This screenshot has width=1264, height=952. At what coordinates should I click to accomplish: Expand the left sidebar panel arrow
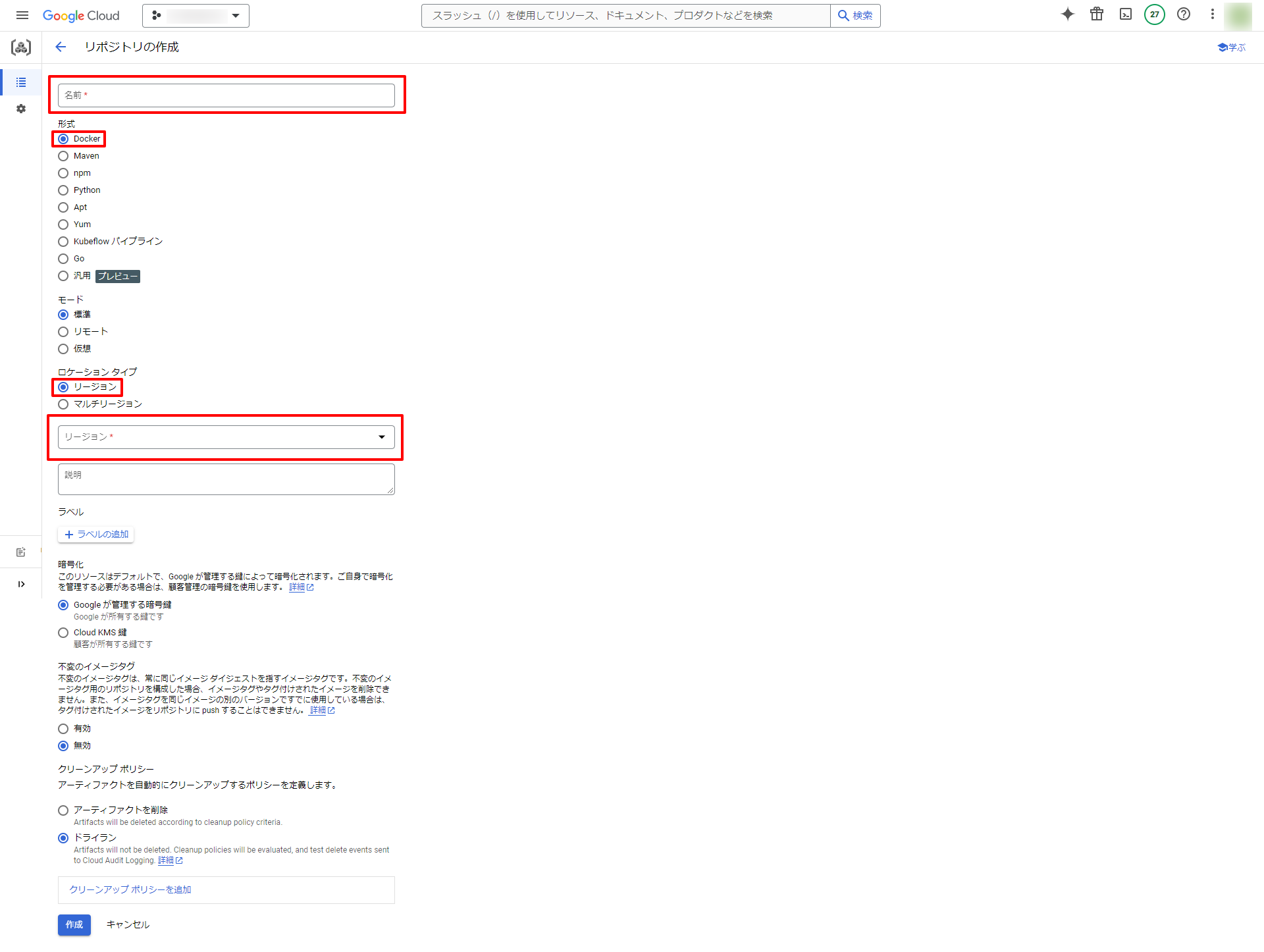pos(21,584)
